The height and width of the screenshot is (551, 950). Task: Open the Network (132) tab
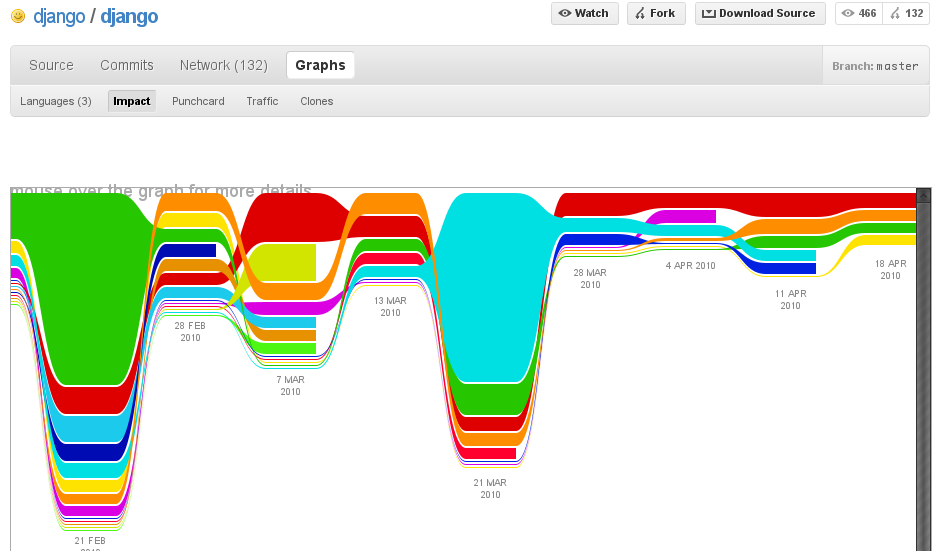point(224,65)
